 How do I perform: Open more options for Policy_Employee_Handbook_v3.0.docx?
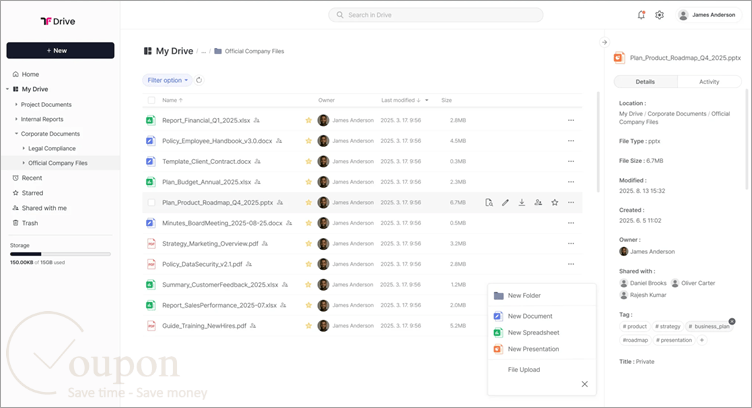click(571, 141)
